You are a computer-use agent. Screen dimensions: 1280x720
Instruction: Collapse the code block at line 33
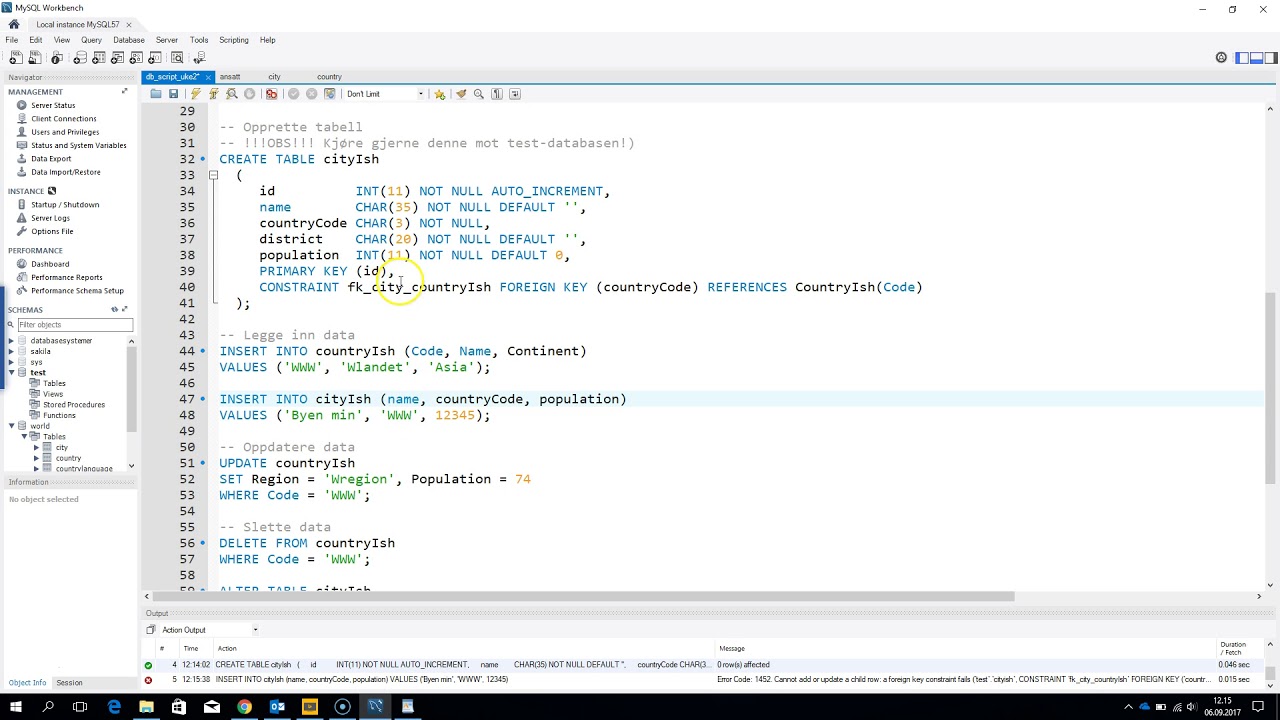(213, 175)
